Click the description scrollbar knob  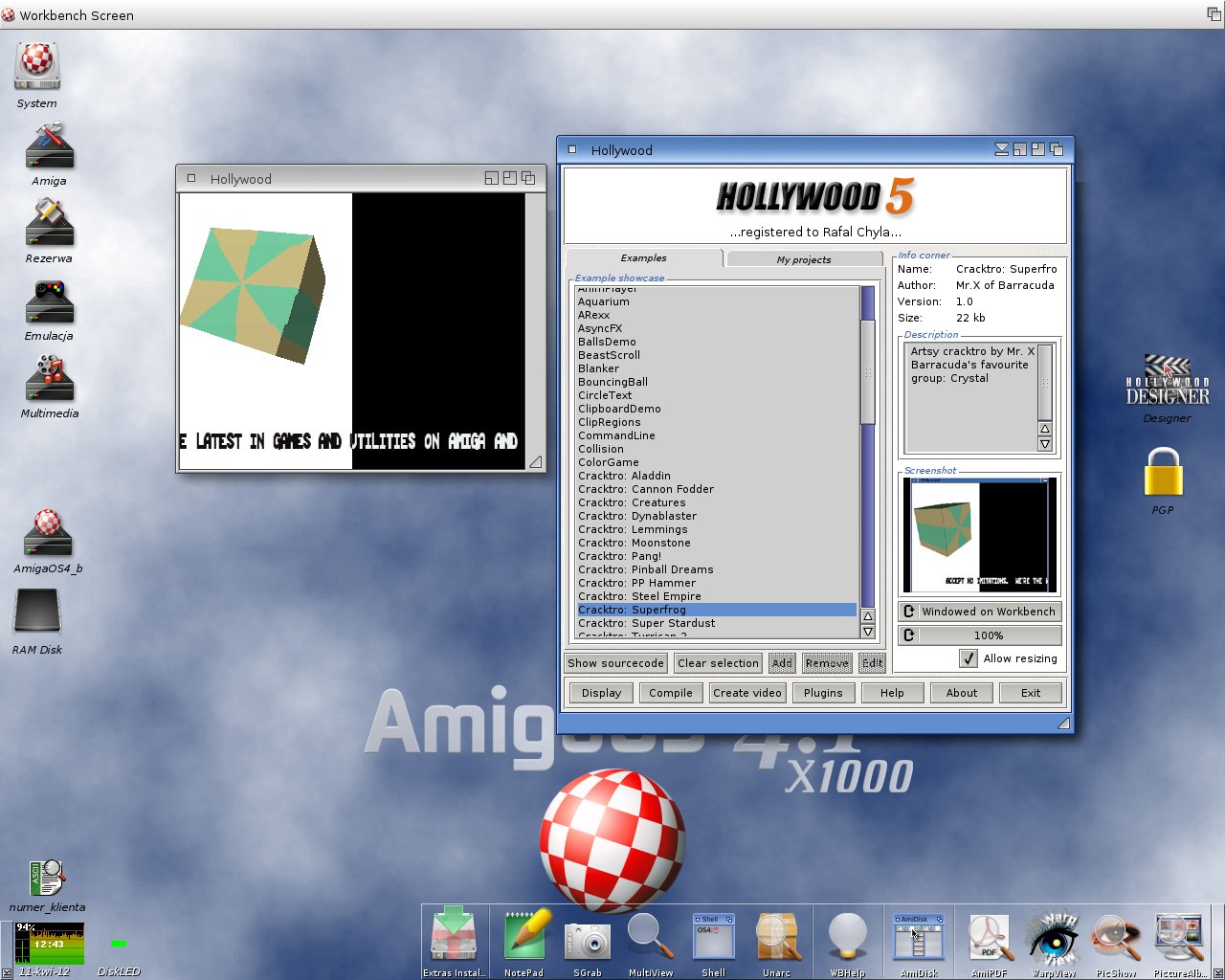click(1045, 382)
